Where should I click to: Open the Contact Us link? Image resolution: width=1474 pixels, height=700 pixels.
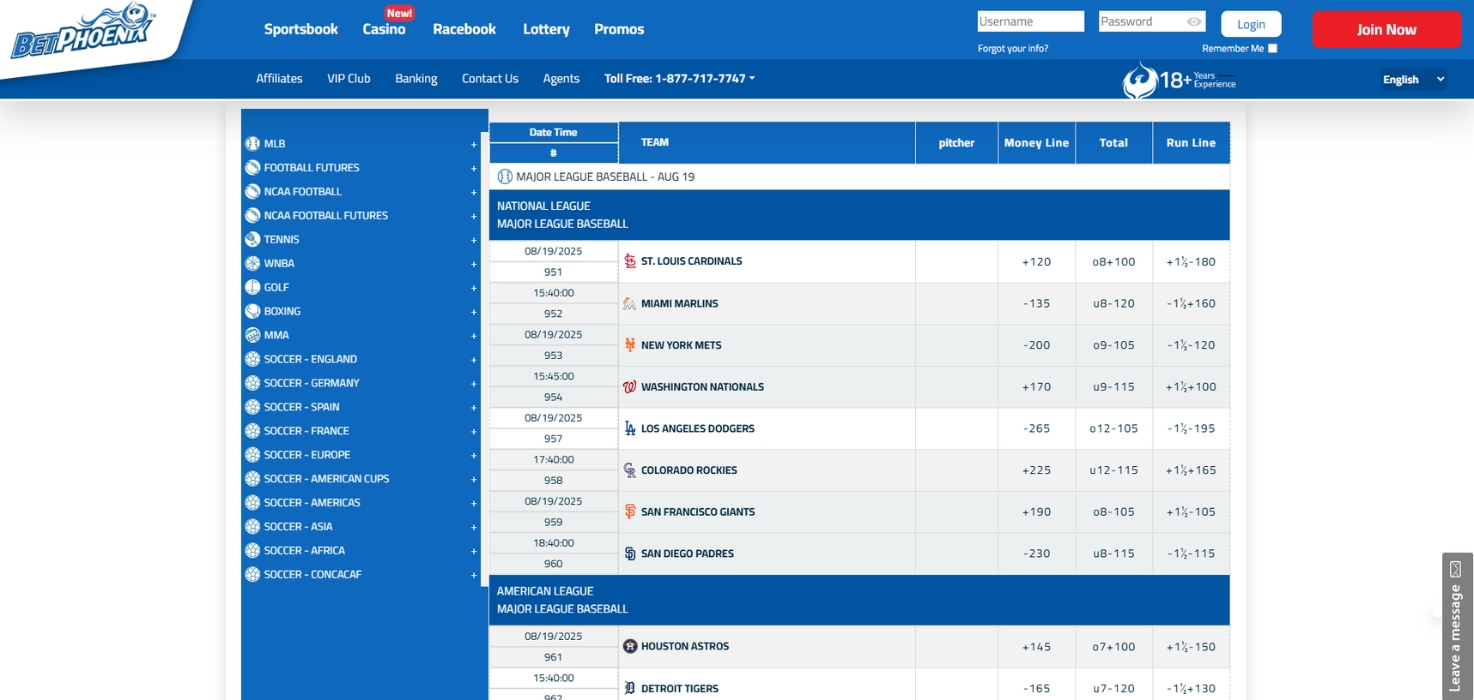click(x=490, y=78)
